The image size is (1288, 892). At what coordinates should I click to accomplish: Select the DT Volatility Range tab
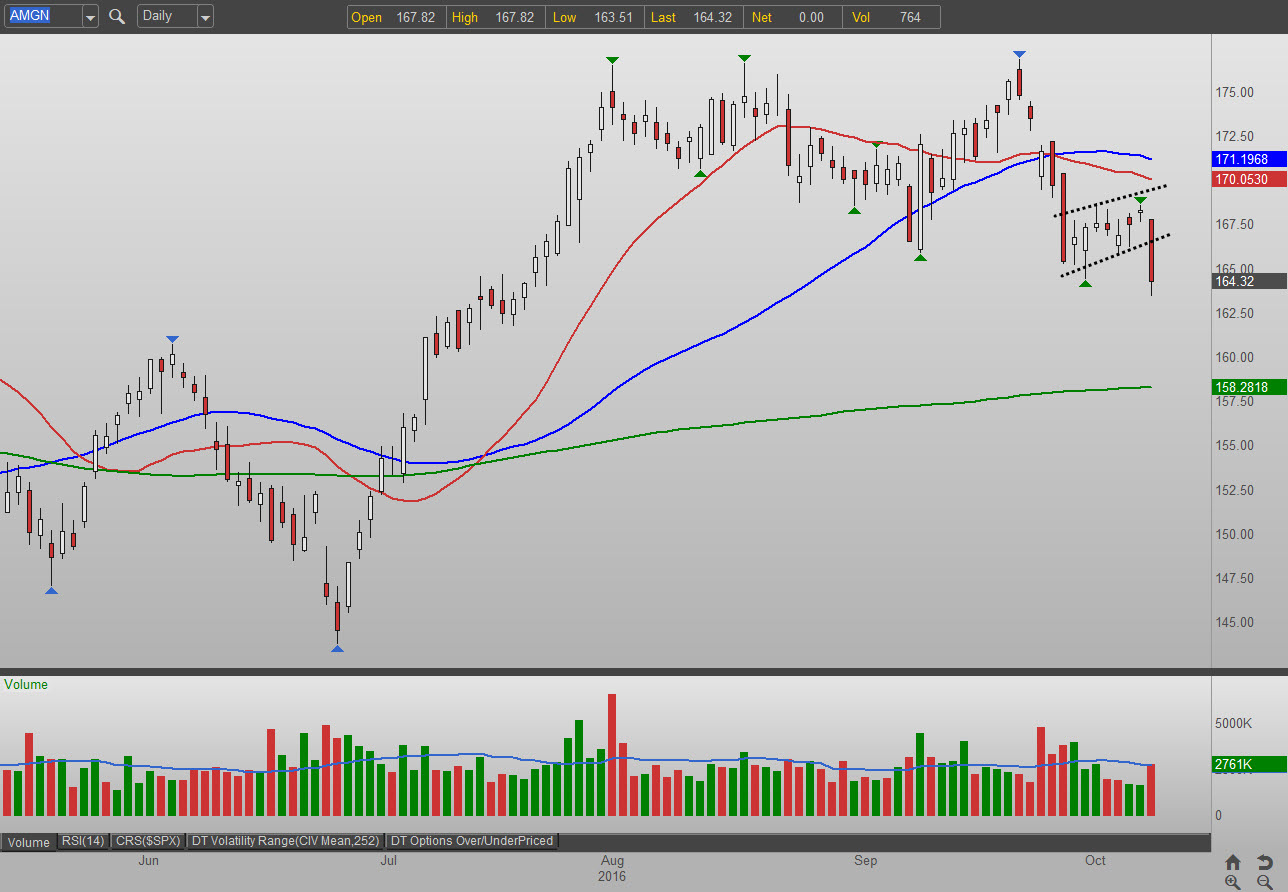tap(286, 841)
